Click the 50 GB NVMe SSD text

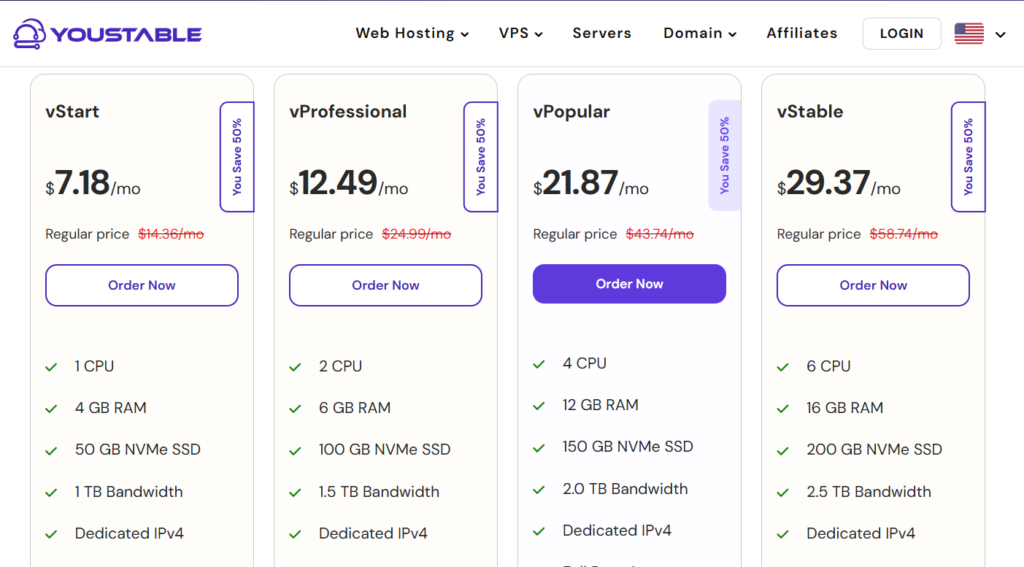(138, 450)
